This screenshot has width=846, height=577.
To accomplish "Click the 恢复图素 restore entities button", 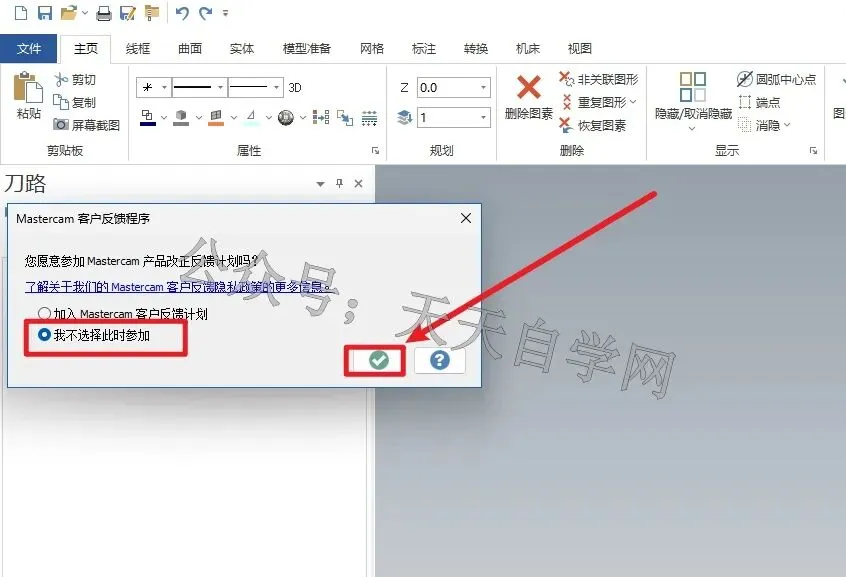I will (593, 125).
